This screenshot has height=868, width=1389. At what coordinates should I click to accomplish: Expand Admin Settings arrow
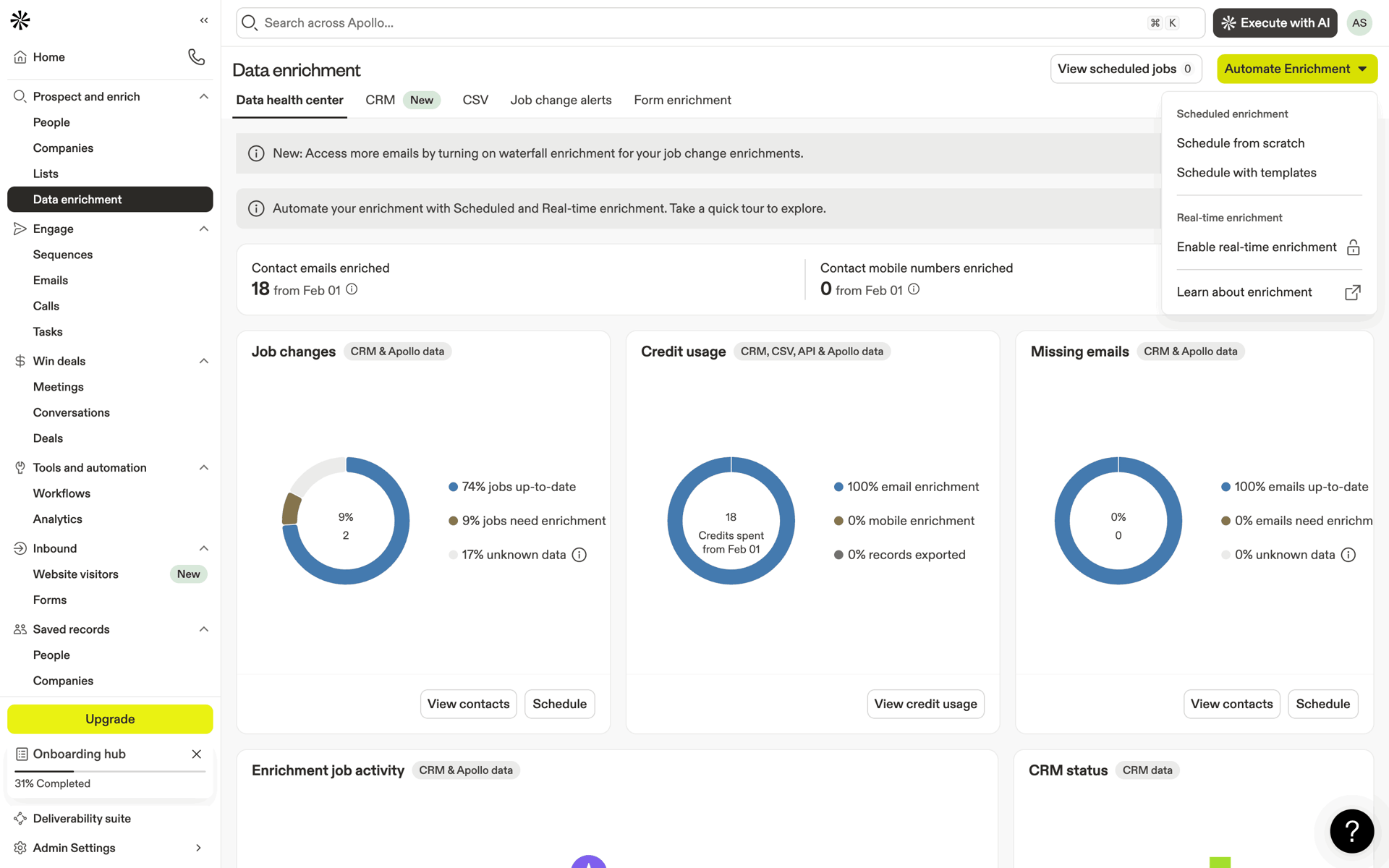(x=198, y=848)
